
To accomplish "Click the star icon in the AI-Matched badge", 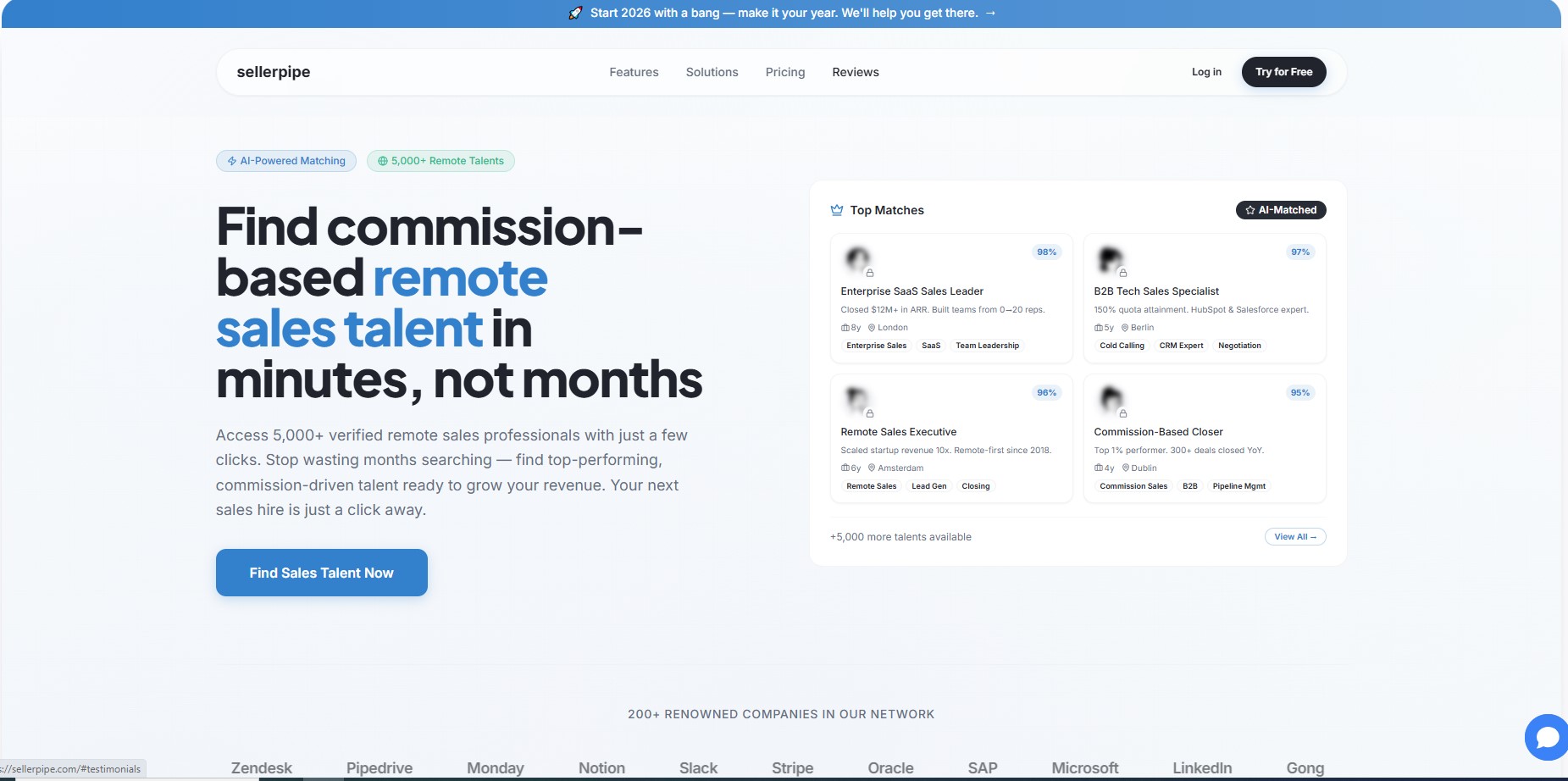I will (1249, 210).
